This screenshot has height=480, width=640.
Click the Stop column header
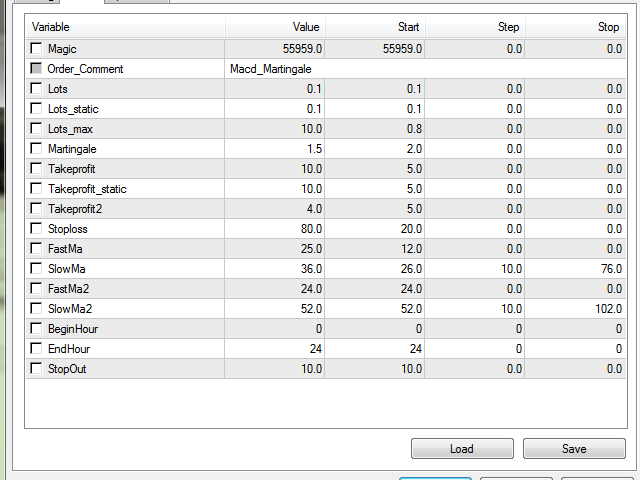576,27
